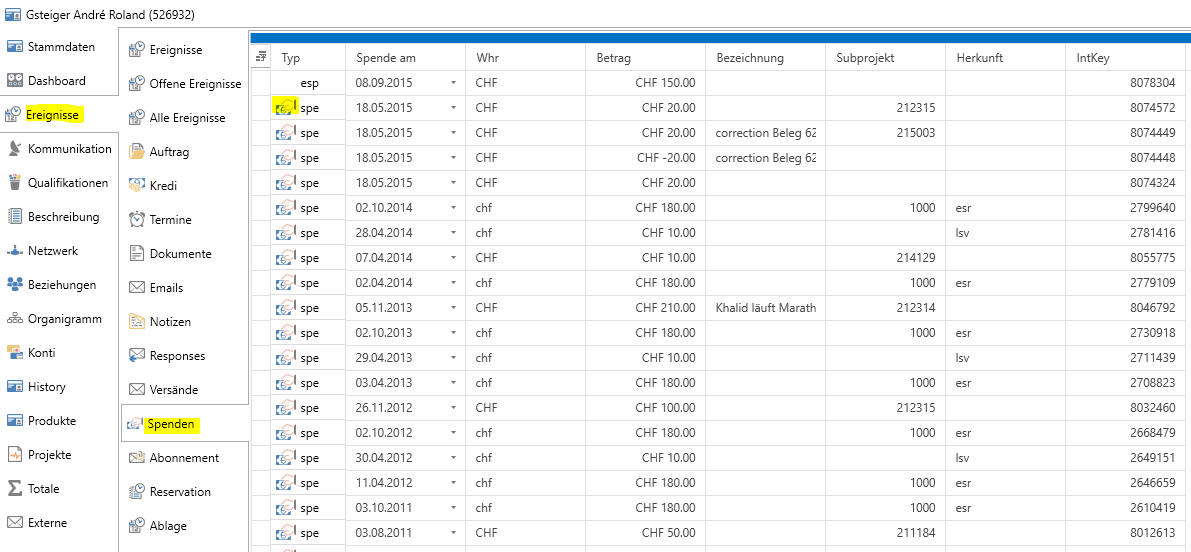Click the donation icon in the 18.05.2015 CHF 20.00 row with subproject 212315

coord(286,107)
